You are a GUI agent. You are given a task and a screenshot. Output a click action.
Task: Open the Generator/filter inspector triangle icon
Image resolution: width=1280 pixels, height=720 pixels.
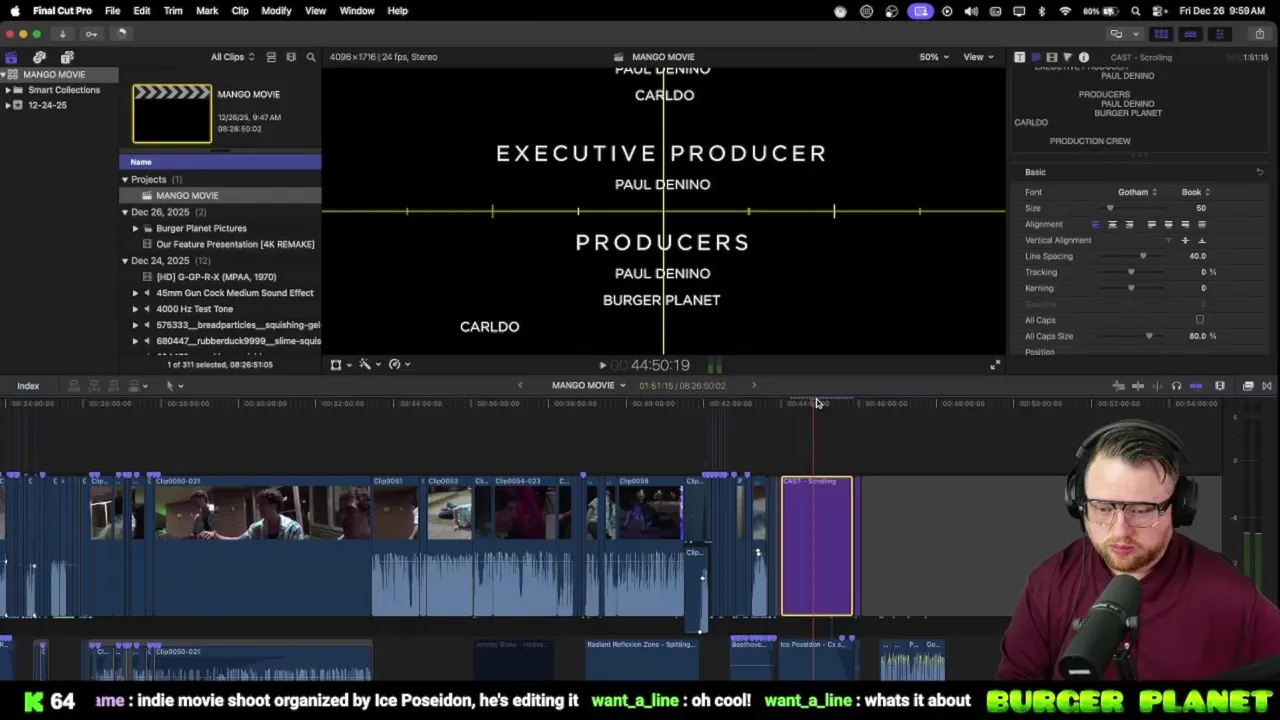coord(1067,57)
